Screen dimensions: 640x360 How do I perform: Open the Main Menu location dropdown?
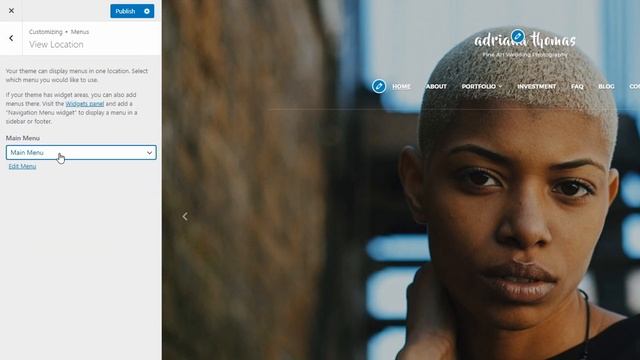point(81,152)
